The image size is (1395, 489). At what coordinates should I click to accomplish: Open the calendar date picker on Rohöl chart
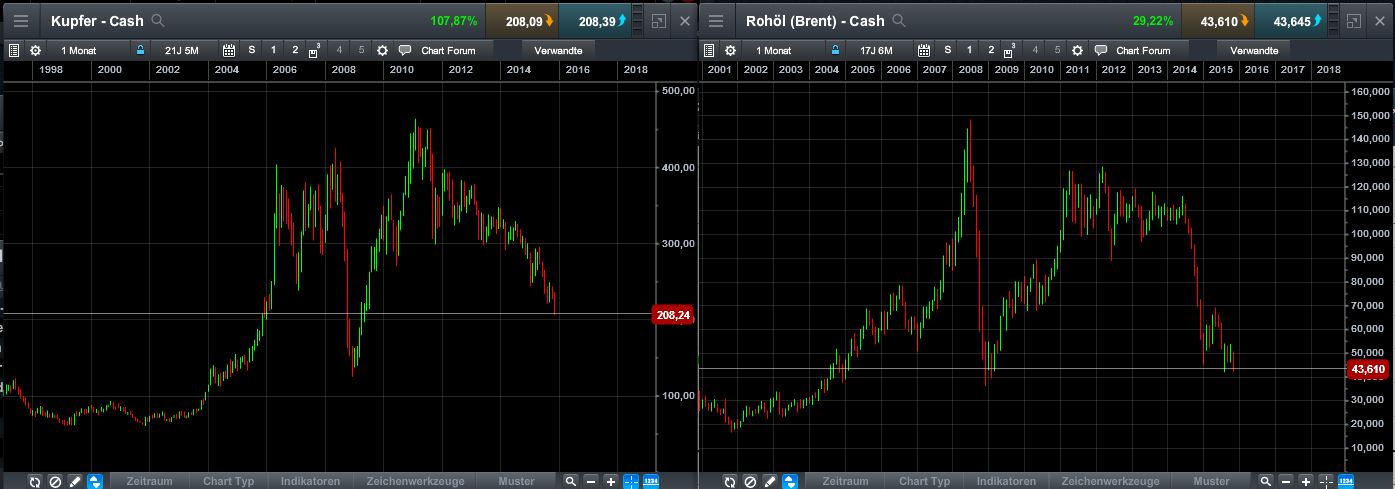coord(924,50)
